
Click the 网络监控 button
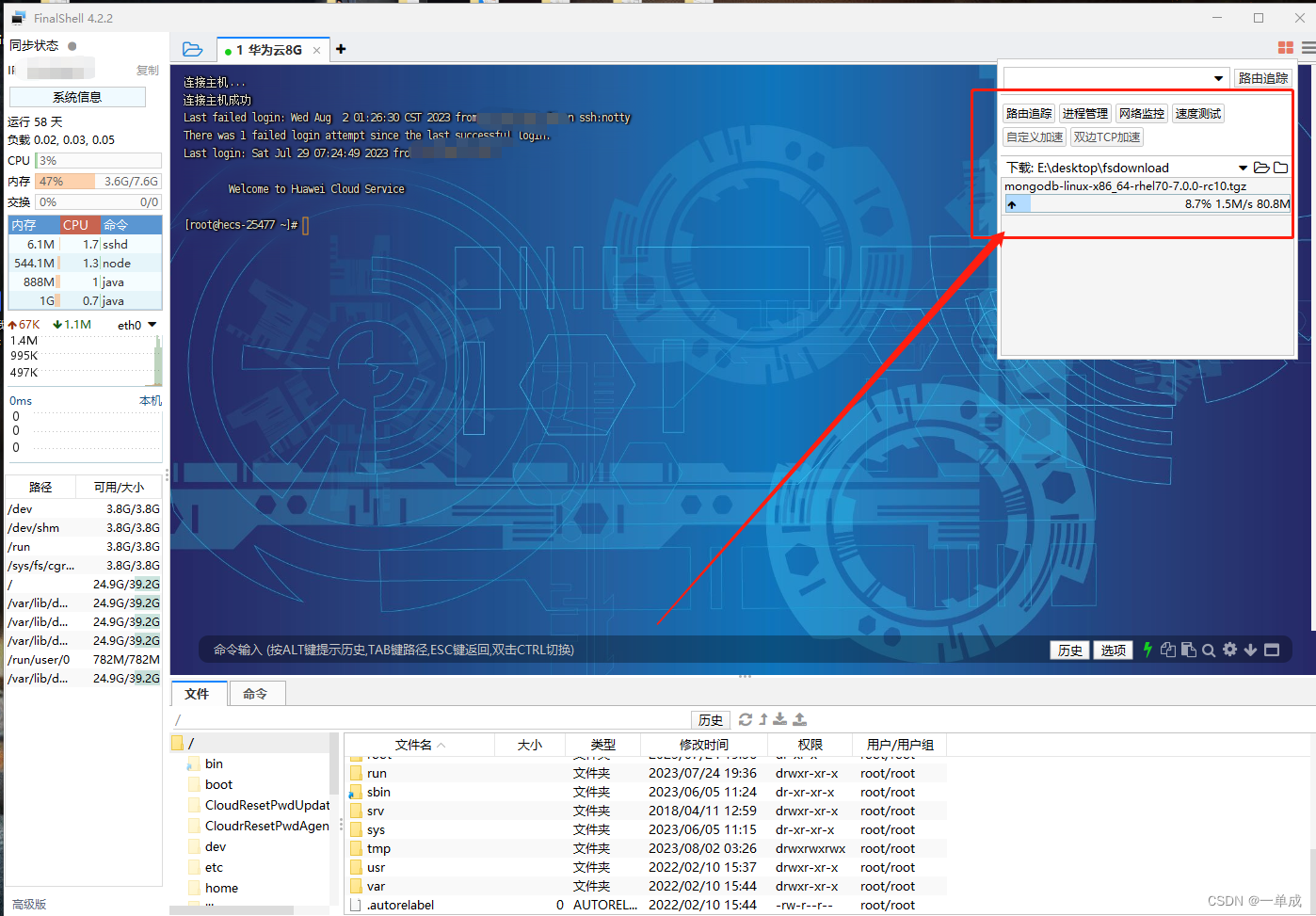pos(1142,114)
